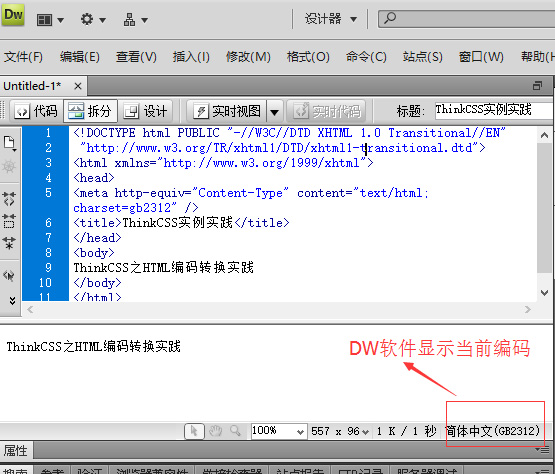Open the 窗口(W) menu
The width and height of the screenshot is (555, 474).
tap(481, 57)
